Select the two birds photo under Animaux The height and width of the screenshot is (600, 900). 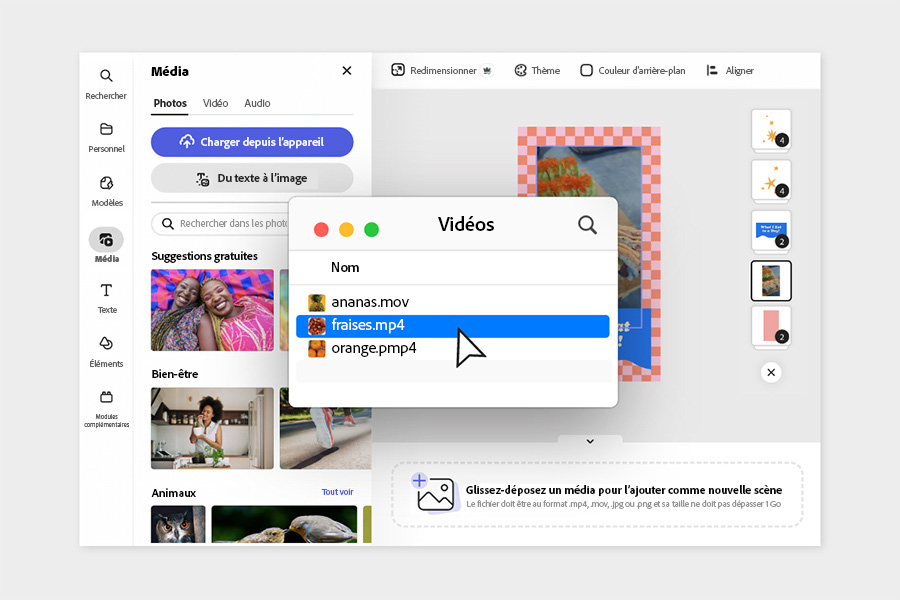[284, 524]
